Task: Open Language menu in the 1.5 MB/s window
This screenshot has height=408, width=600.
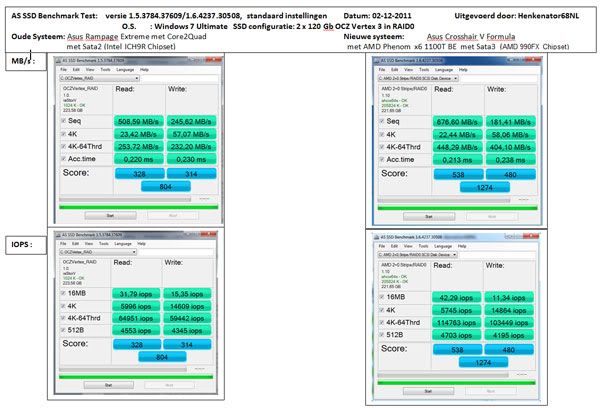Action: 125,70
